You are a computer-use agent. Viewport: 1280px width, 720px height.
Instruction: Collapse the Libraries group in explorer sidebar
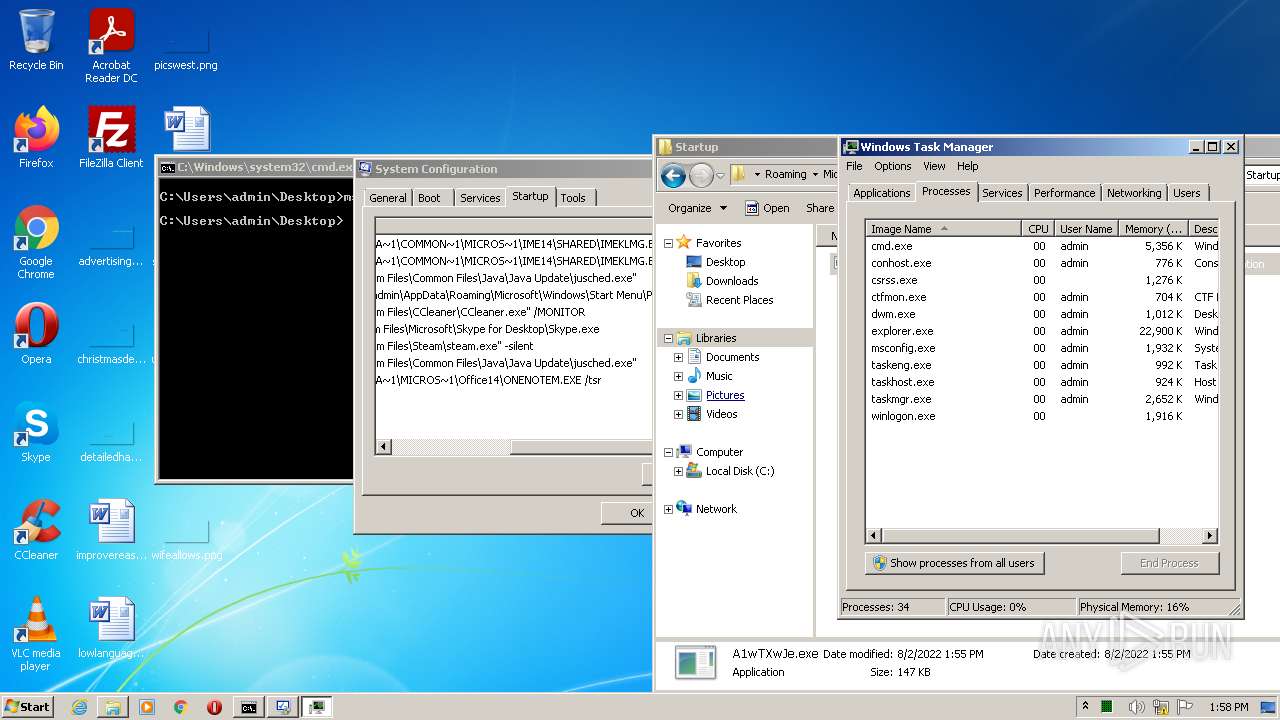[x=668, y=339]
